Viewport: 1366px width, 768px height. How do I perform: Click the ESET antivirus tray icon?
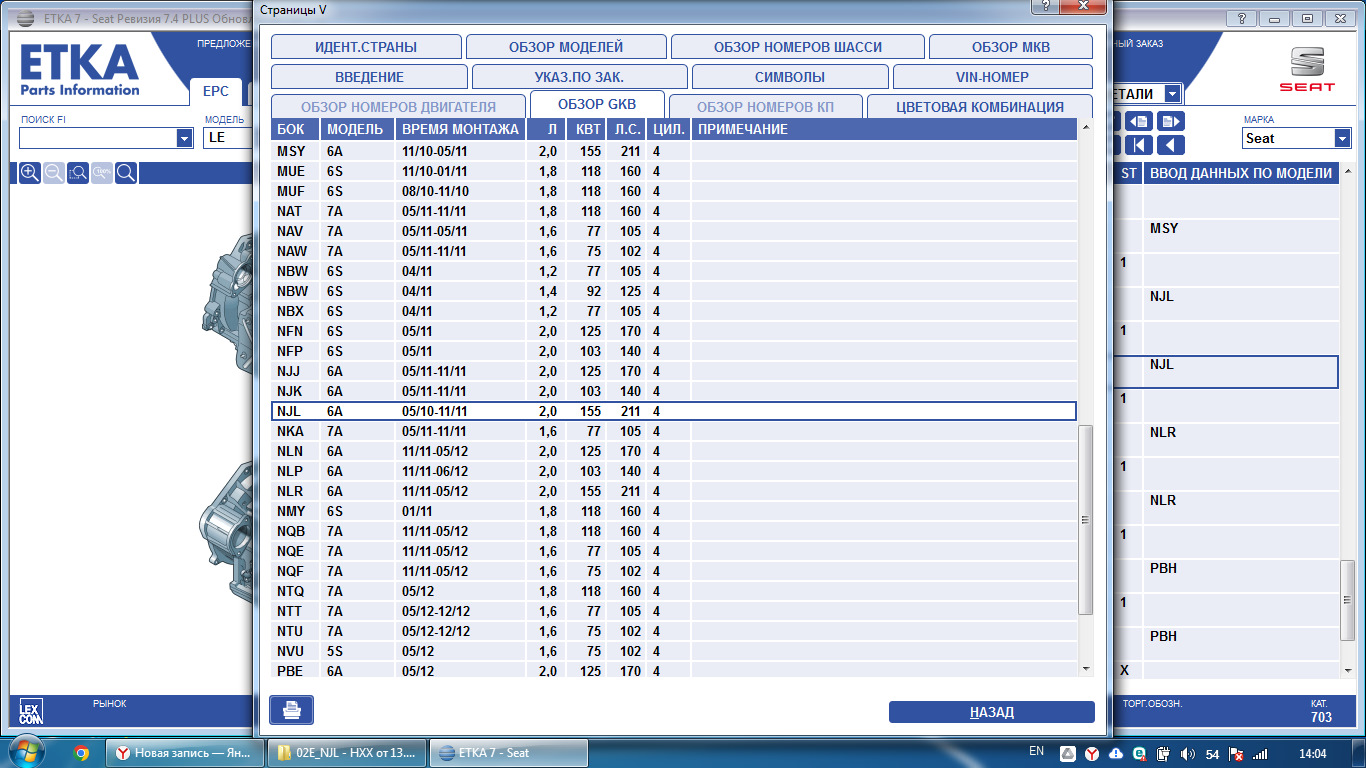pyautogui.click(x=1139, y=753)
